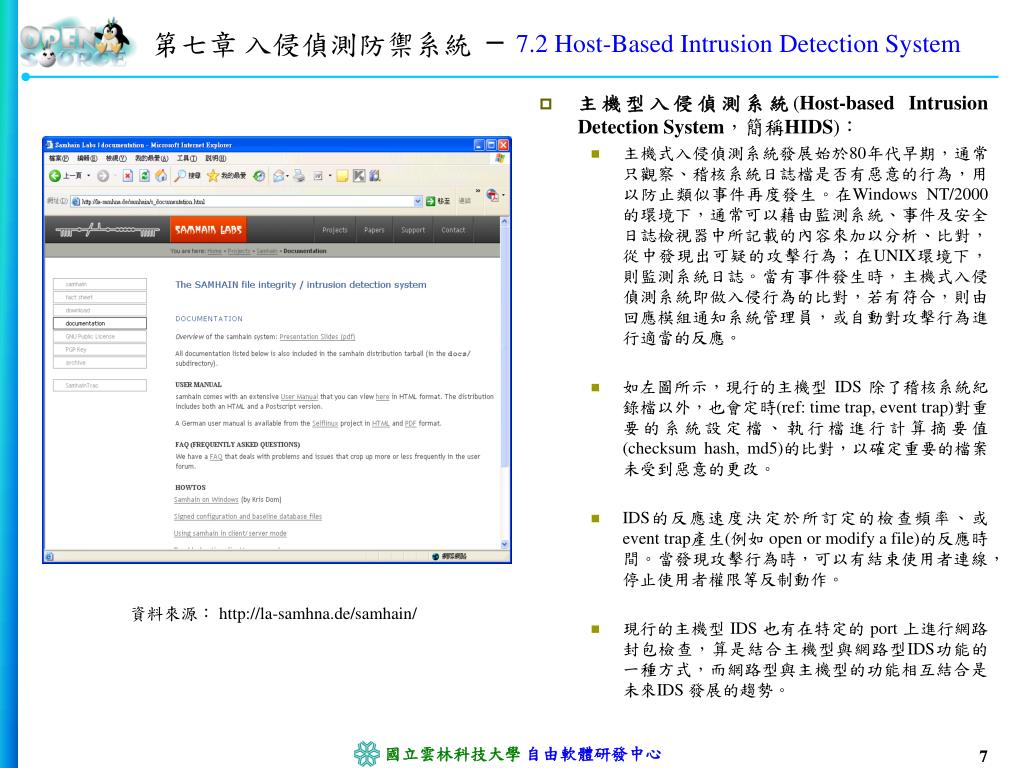Click the Favorites star icon in IE toolbar
Viewport: 1024px width, 768px height.
[x=213, y=176]
